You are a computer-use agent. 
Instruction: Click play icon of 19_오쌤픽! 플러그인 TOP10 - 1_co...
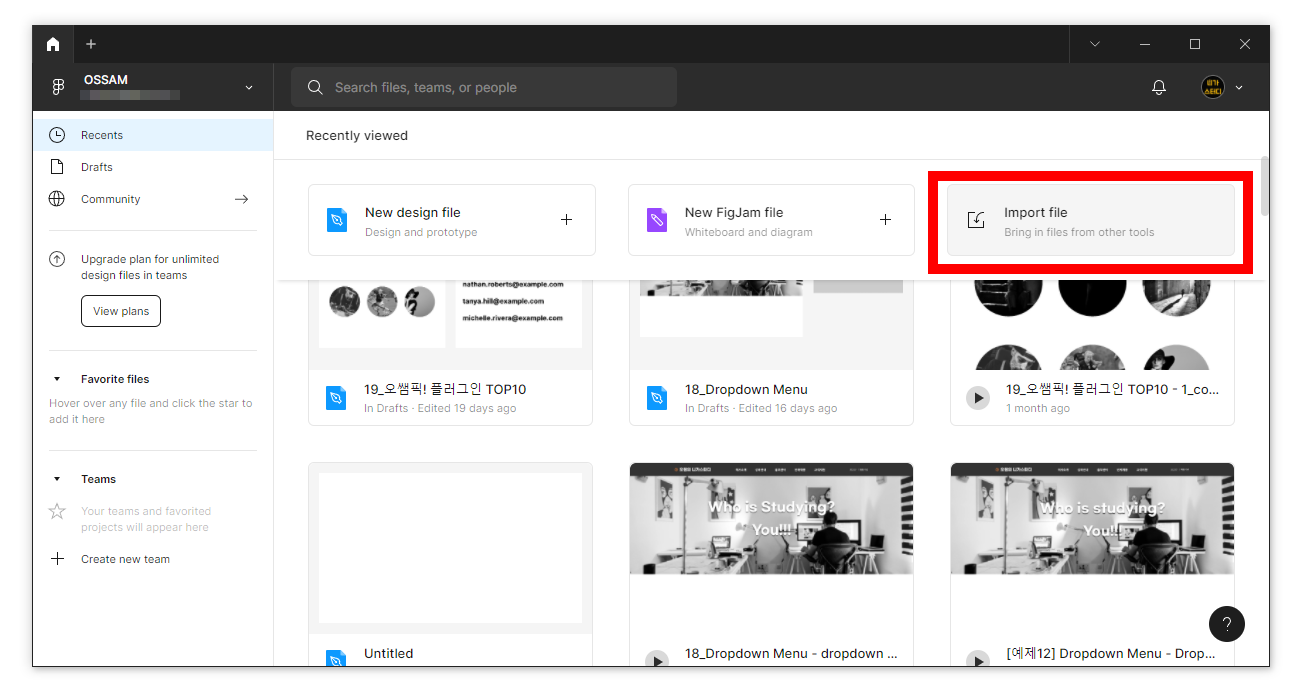(978, 398)
